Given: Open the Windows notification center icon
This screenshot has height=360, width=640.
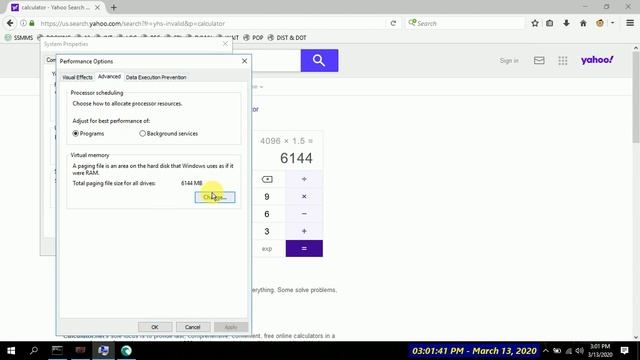Looking at the screenshot, I should click(x=624, y=351).
